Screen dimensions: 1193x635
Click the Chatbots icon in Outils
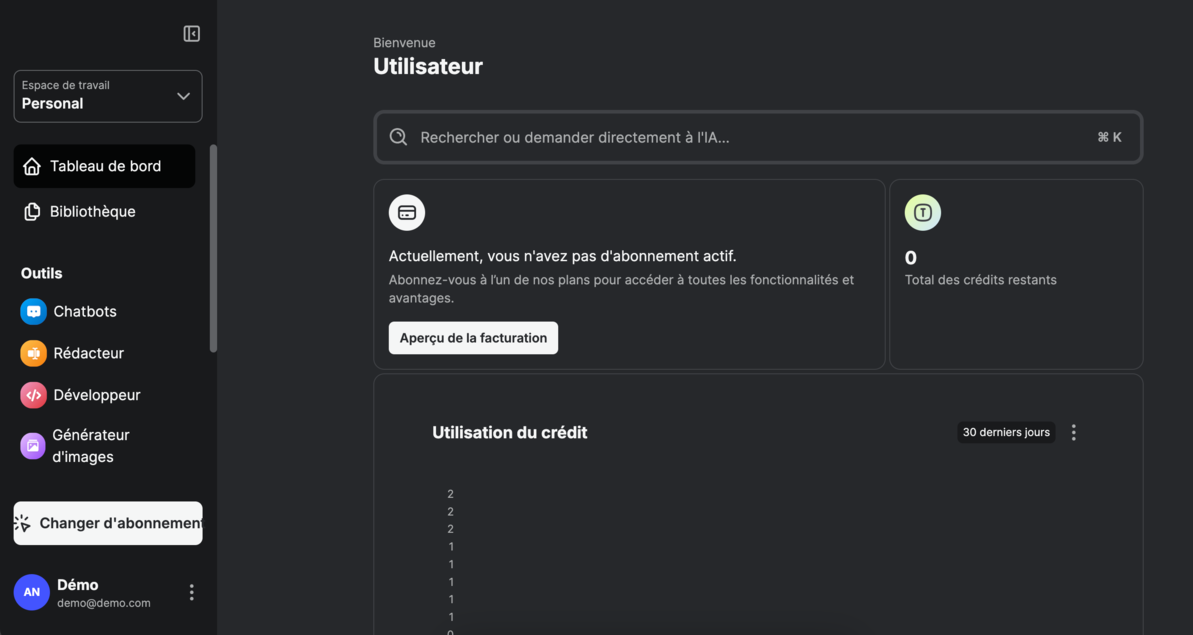[33, 312]
